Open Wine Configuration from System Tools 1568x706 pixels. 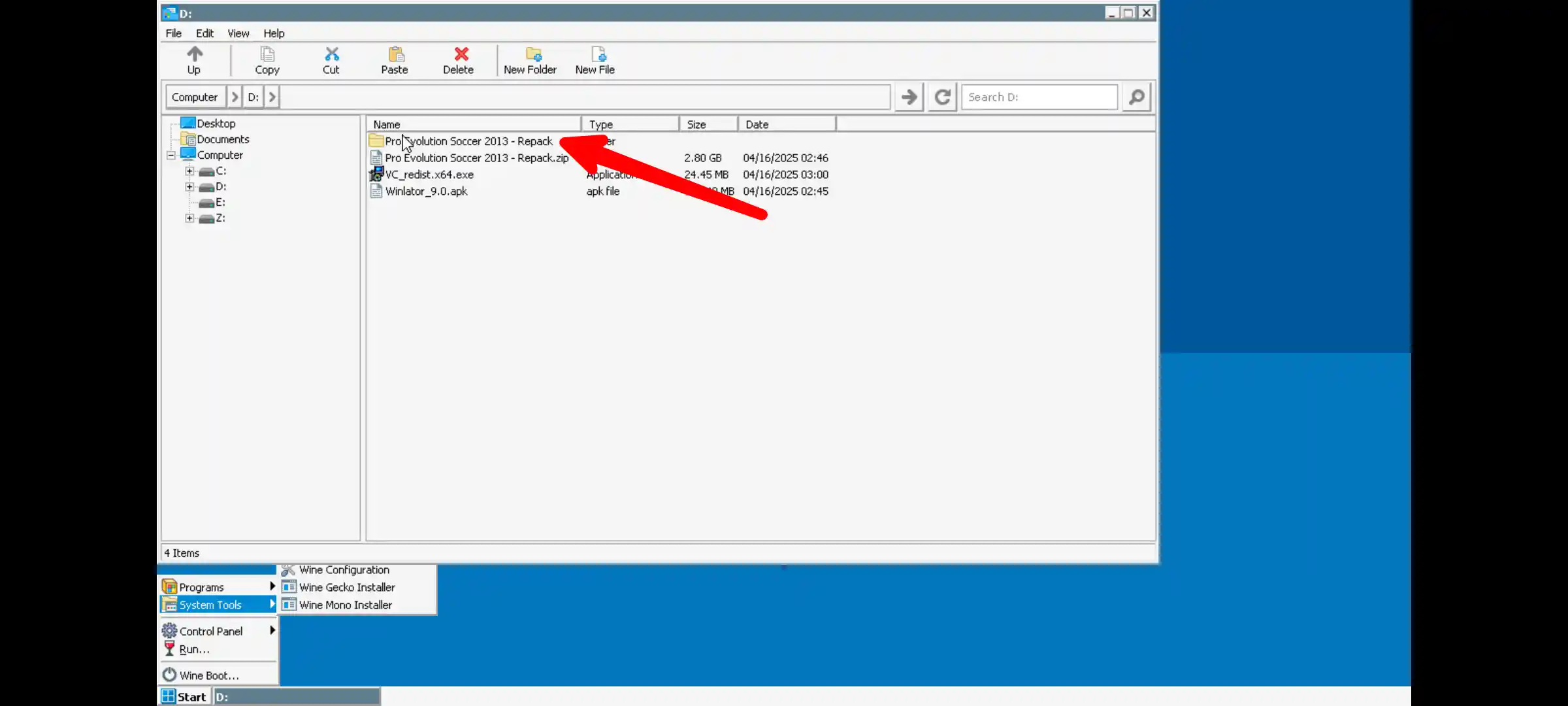pos(343,569)
